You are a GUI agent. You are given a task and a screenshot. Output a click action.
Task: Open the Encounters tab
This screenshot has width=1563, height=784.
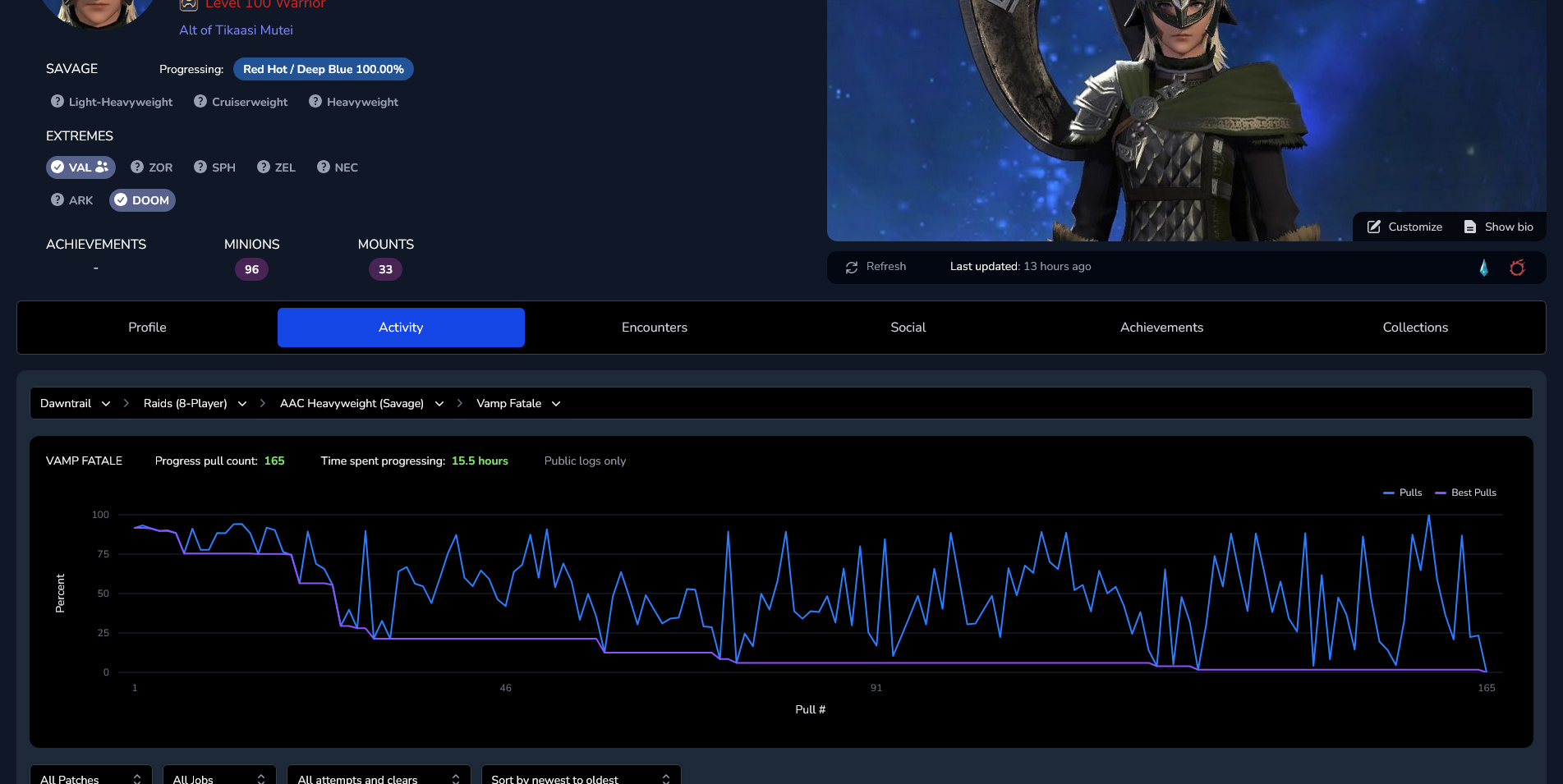coord(655,328)
